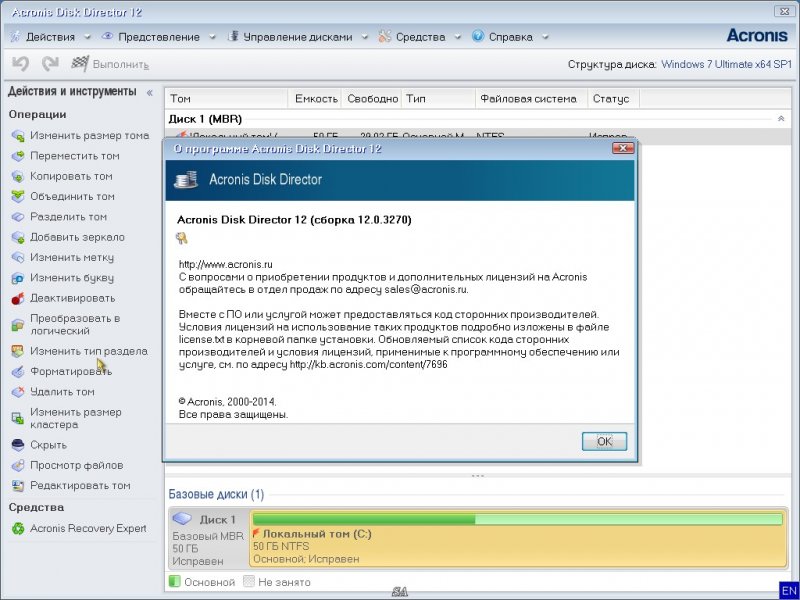This screenshot has height=600, width=800.
Task: Select the Локальный том (C:) volume block
Action: click(518, 539)
